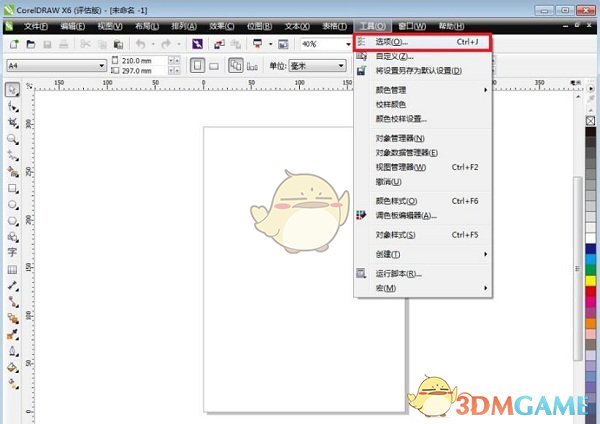600x424 pixels.
Task: Click the Import icon
Action: (x=219, y=44)
